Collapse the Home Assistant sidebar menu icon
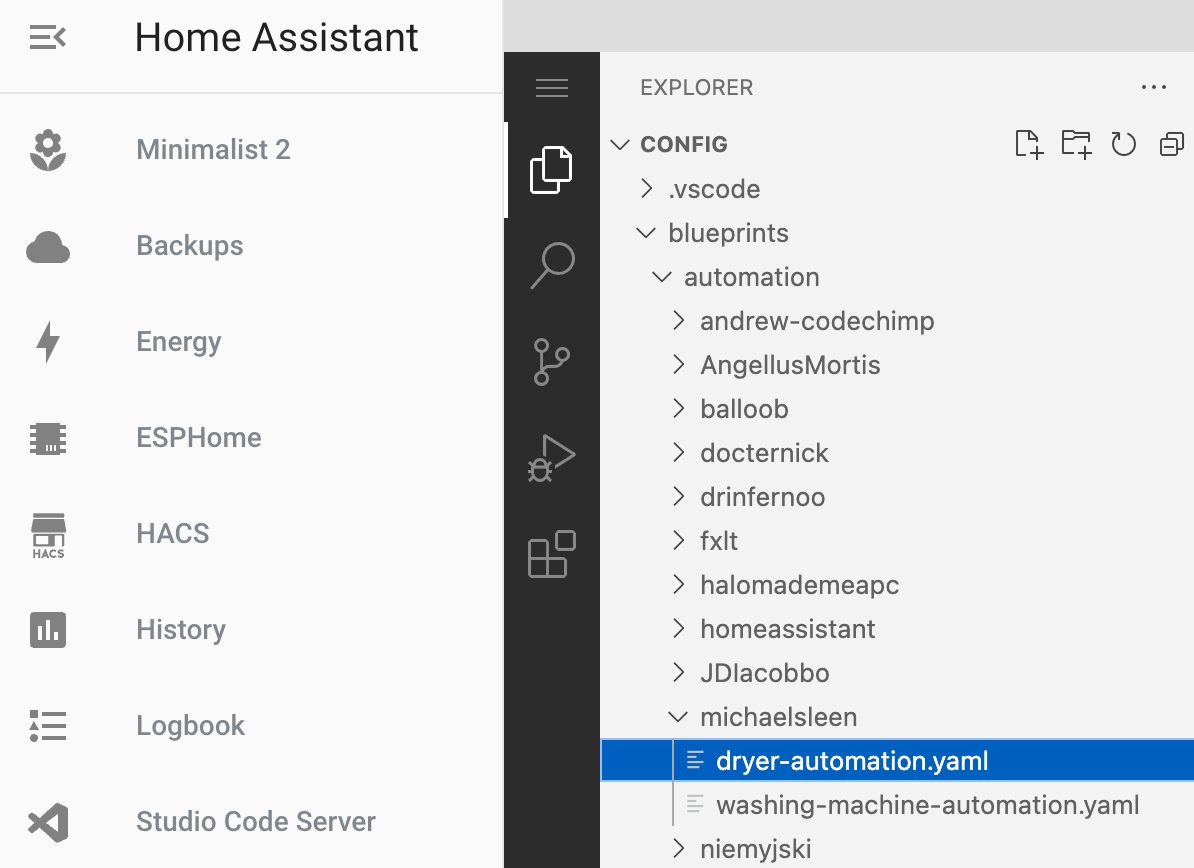This screenshot has height=868, width=1194. click(47, 37)
